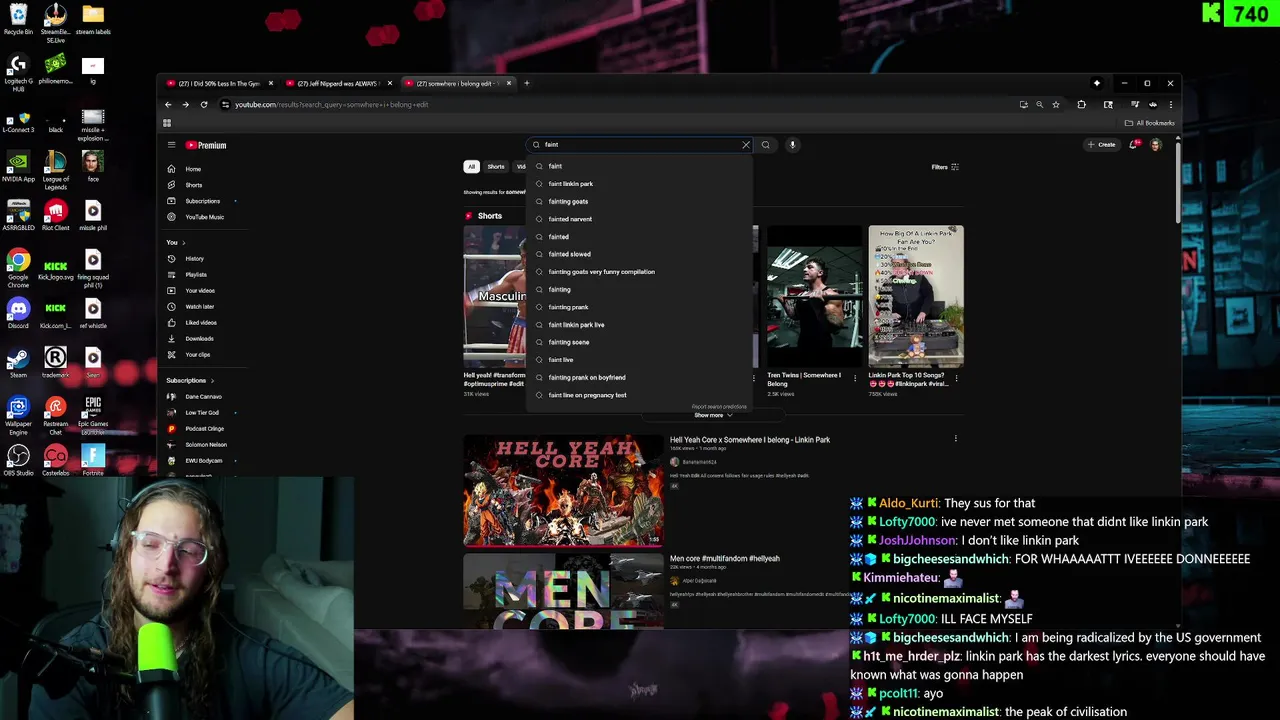Open a new browser tab
1280x720 pixels.
pos(527,83)
